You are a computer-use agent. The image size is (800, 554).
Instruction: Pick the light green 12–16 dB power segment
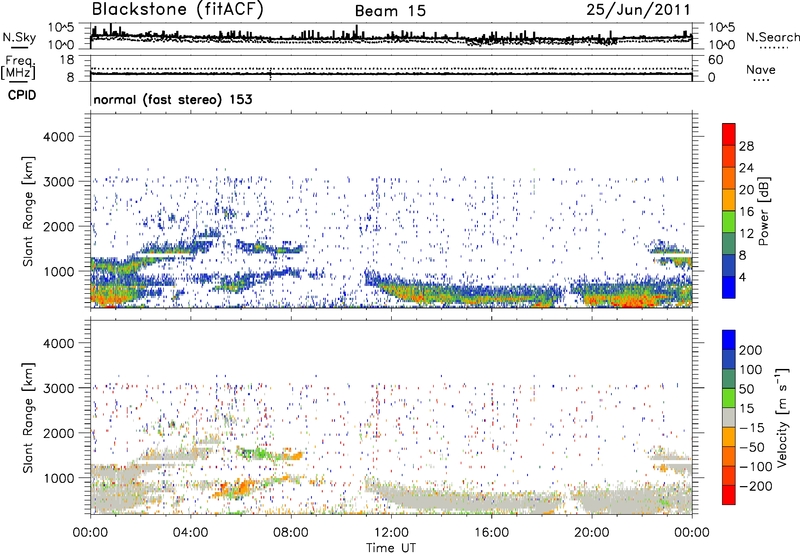click(729, 222)
